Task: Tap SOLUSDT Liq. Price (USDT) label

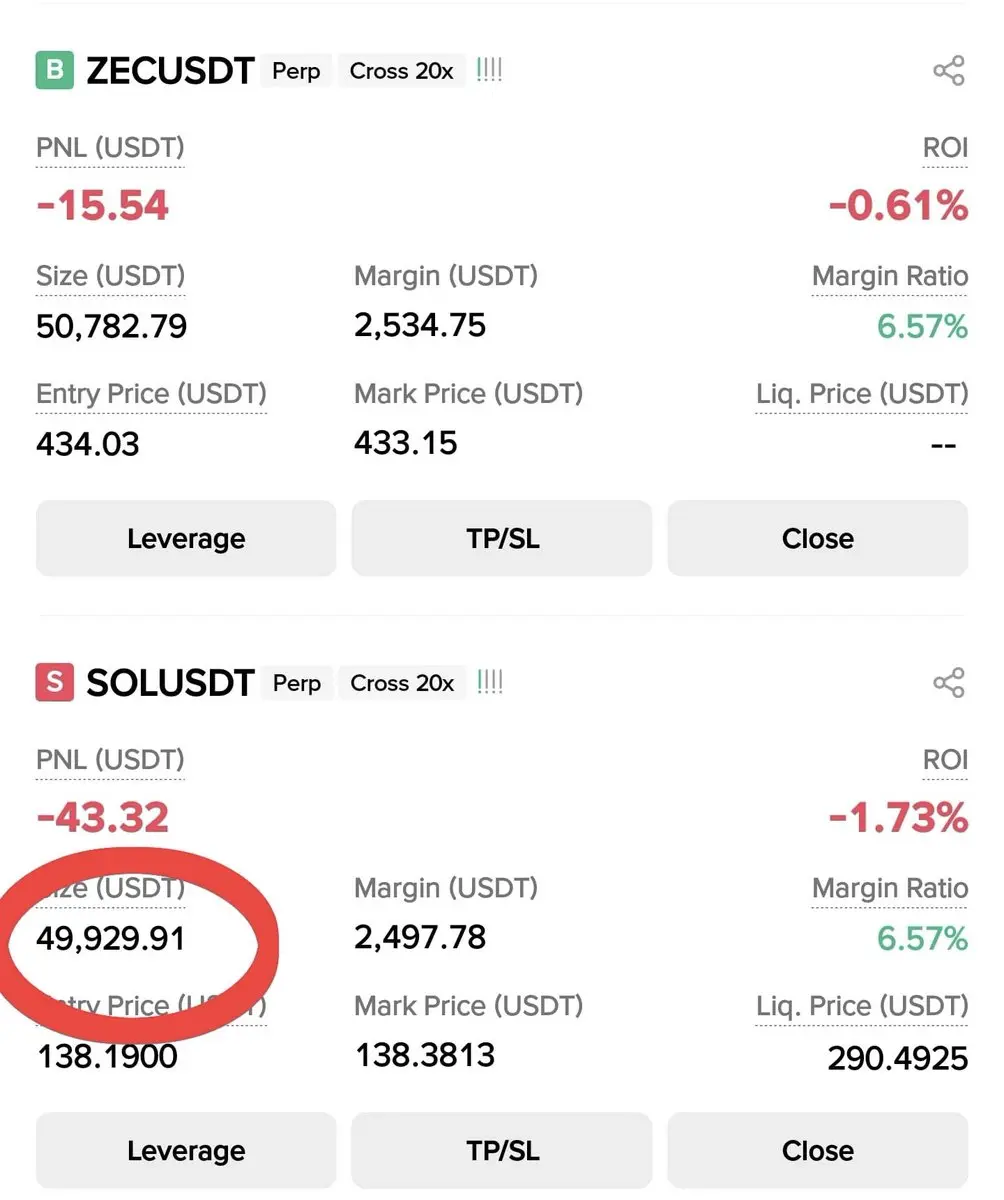Action: [862, 1006]
